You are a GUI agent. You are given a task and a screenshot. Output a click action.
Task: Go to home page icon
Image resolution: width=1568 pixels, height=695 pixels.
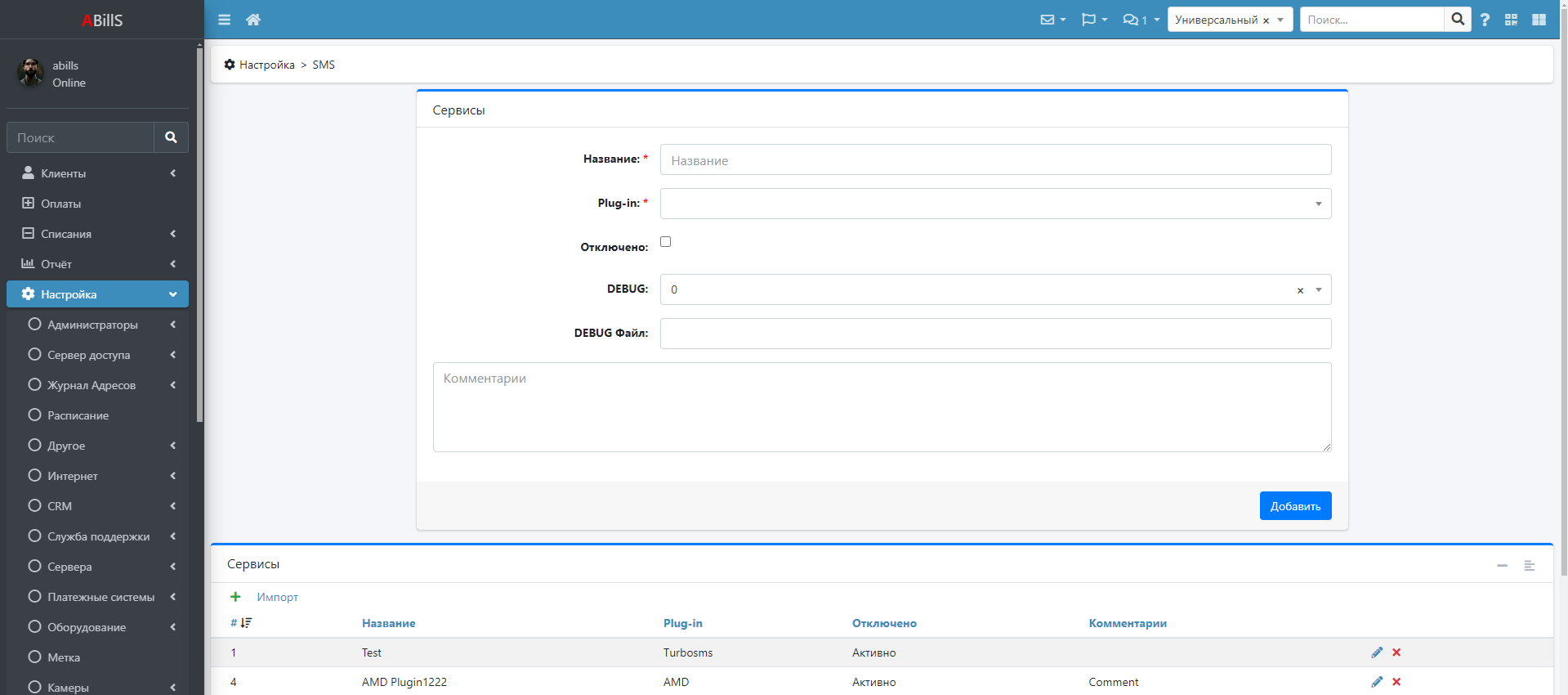253,20
